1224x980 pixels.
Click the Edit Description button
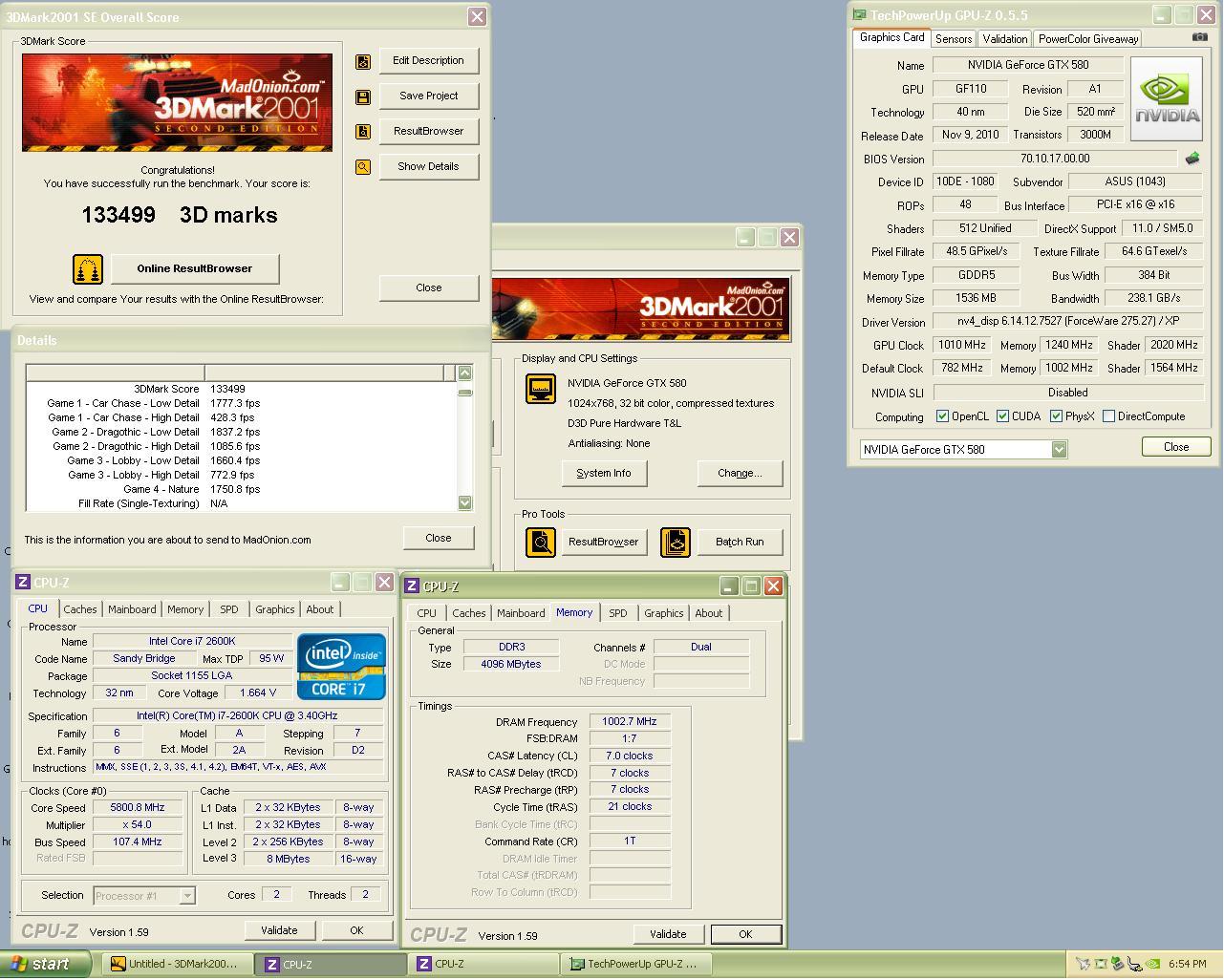429,61
